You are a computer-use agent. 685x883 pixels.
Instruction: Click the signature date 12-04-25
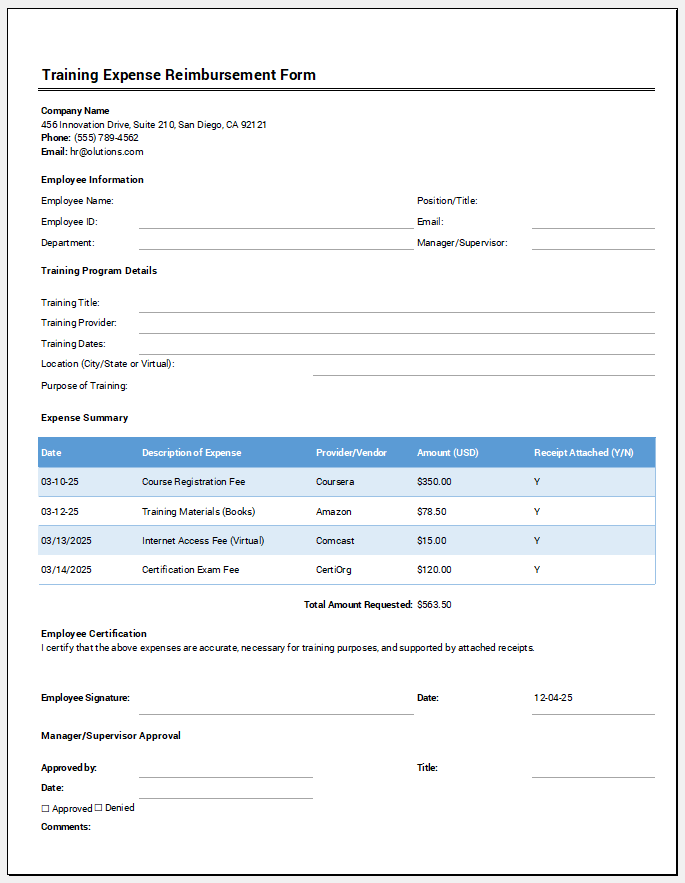point(553,698)
